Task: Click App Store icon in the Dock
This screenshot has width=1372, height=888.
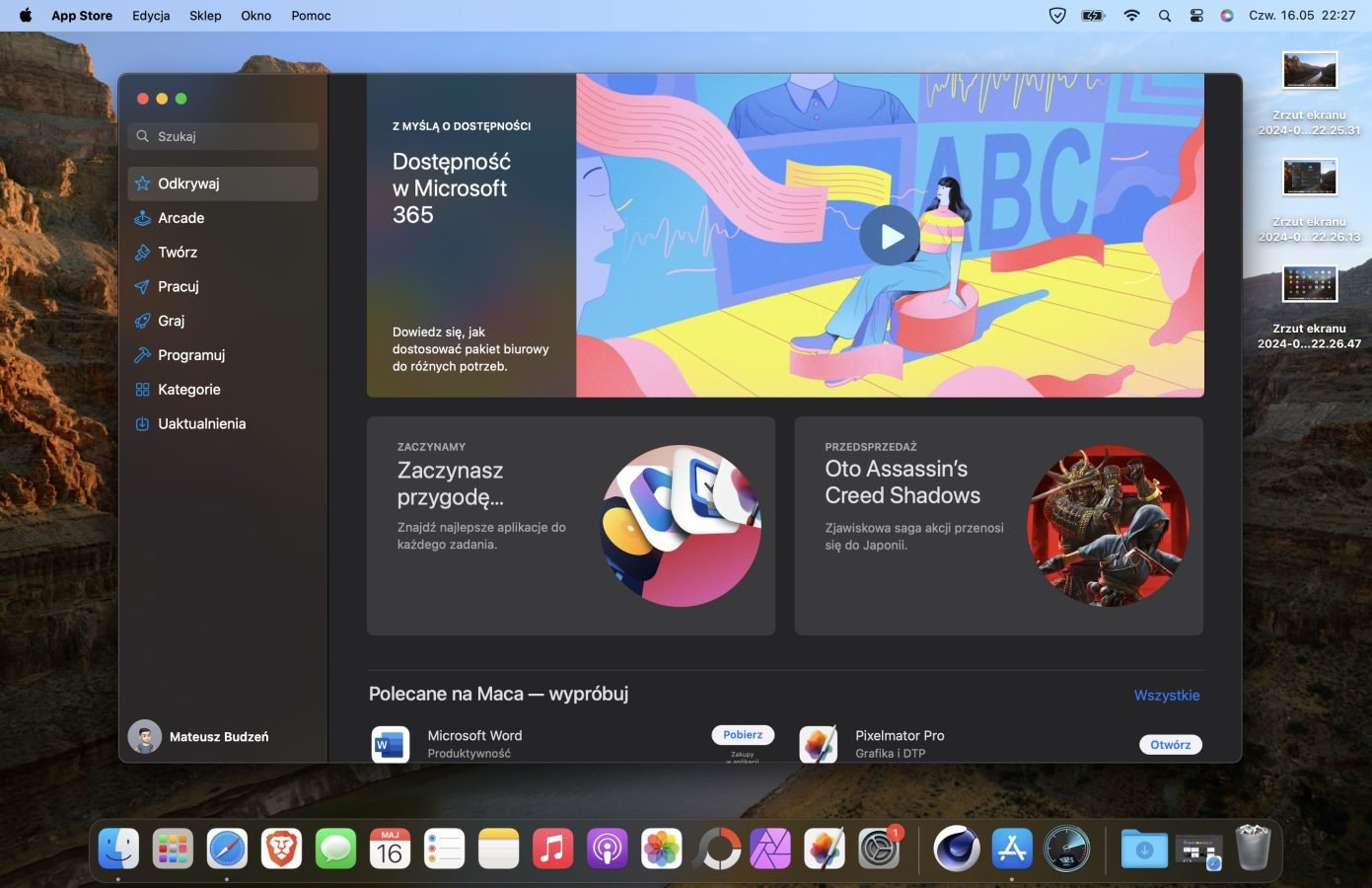Action: click(x=1012, y=849)
